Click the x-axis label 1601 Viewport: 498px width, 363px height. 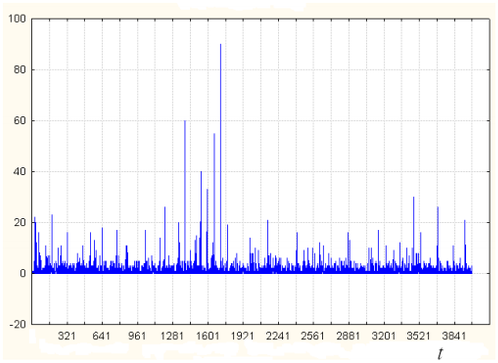(207, 336)
